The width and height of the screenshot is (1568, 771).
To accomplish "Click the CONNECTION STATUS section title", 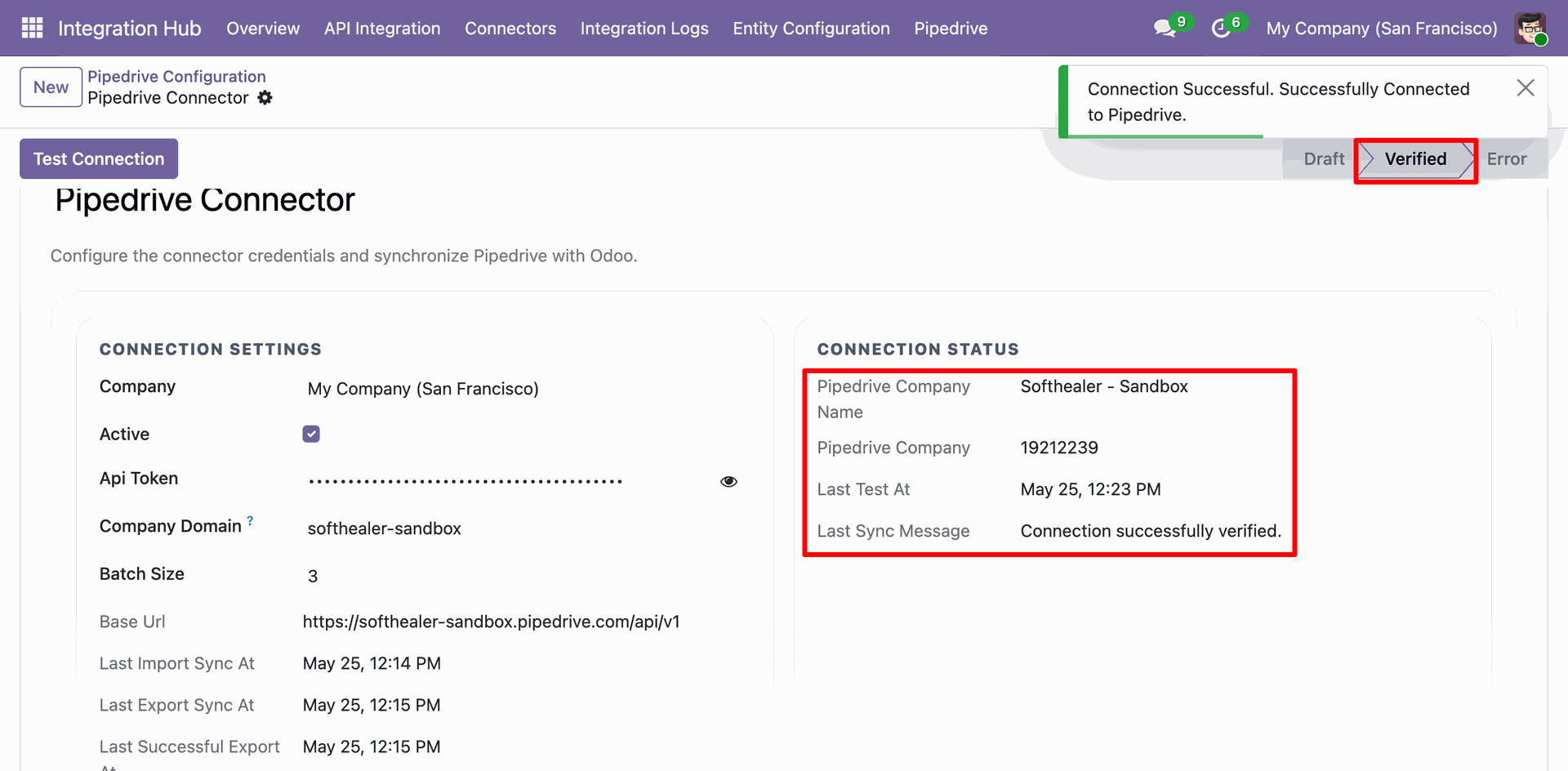I will [918, 349].
